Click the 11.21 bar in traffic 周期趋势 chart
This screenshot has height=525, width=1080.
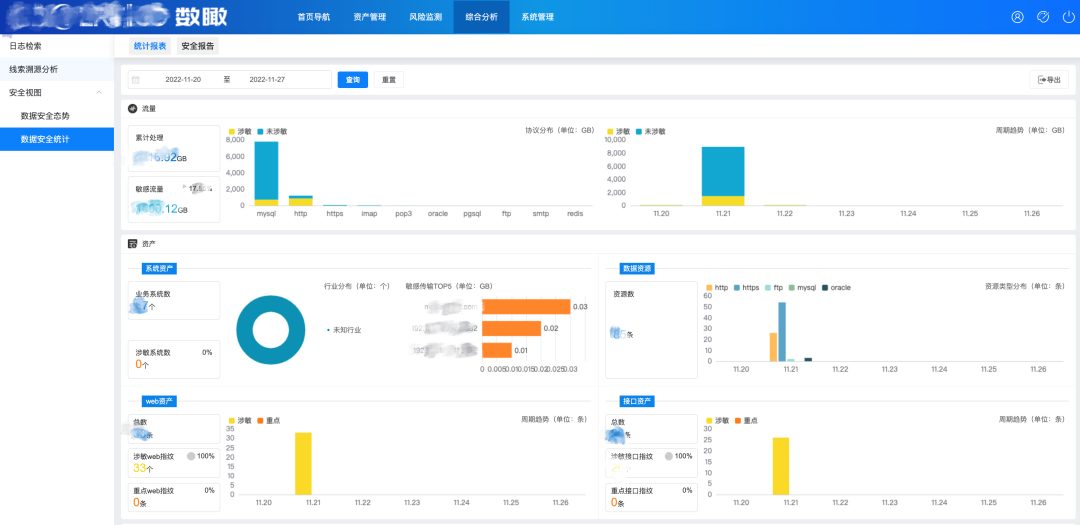coord(723,176)
